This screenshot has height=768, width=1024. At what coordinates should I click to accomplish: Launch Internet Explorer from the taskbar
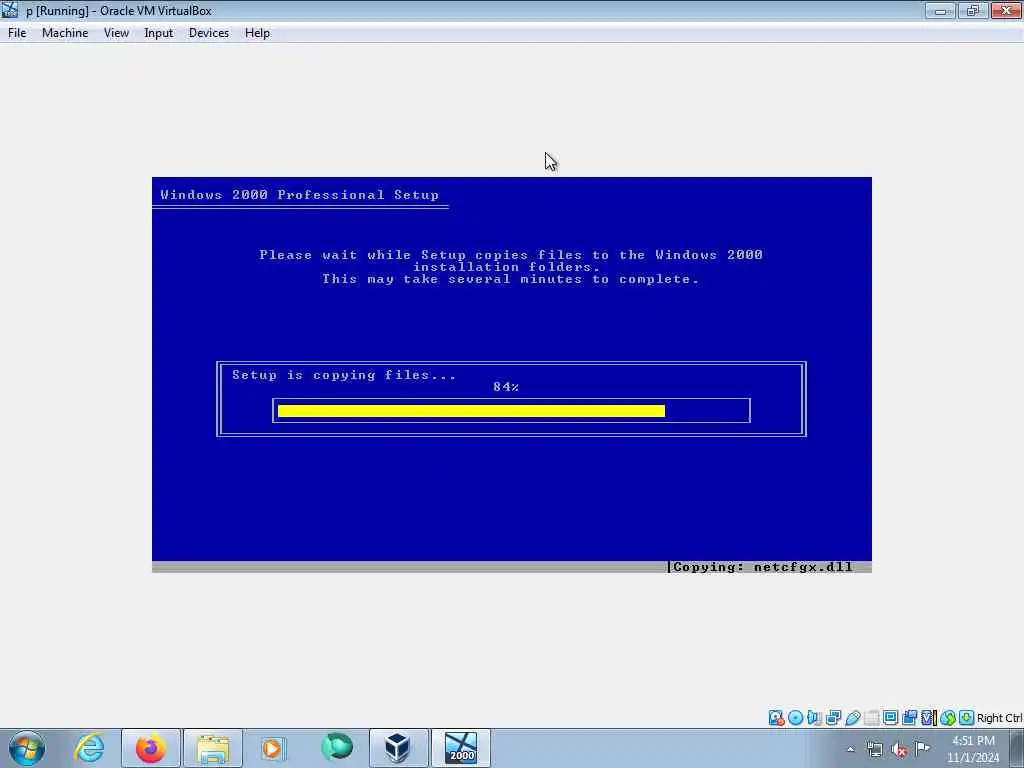[89, 748]
